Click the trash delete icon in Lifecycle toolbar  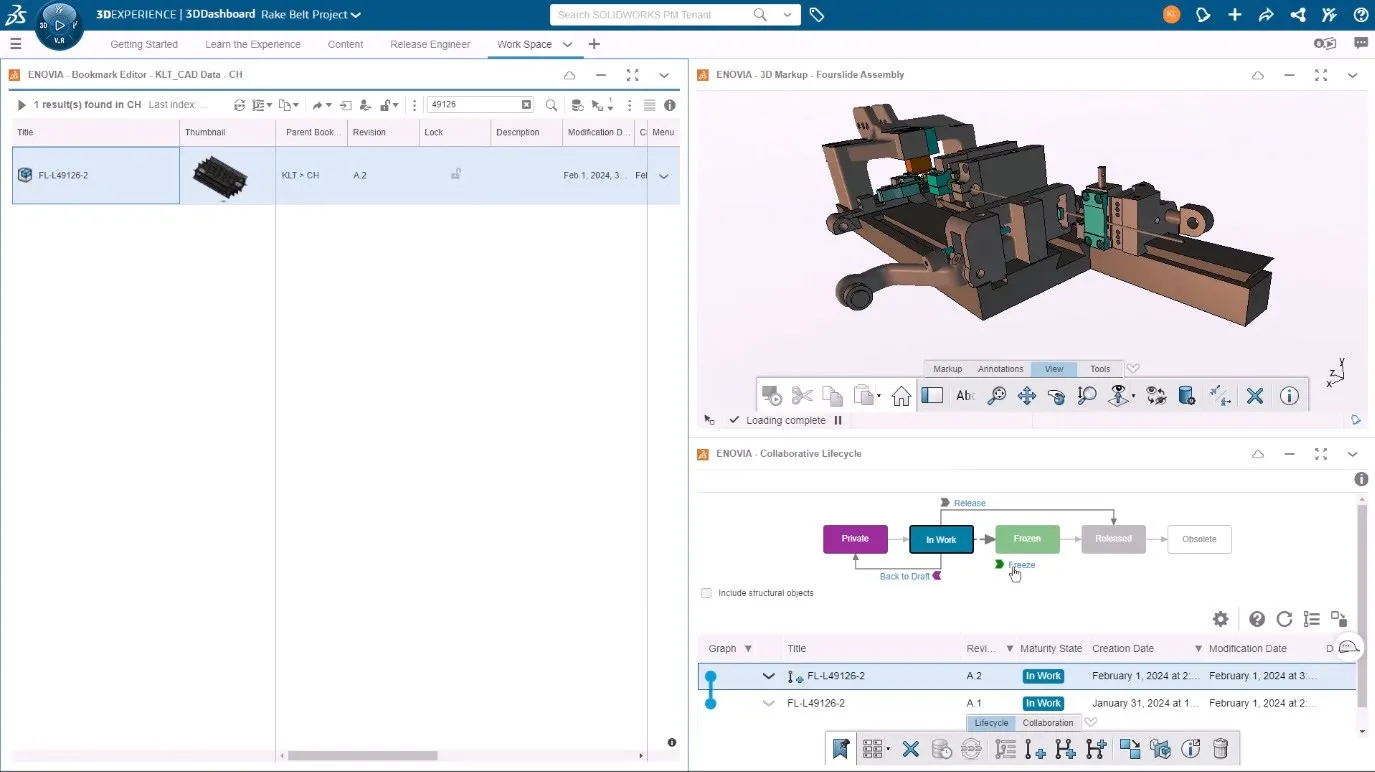pyautogui.click(x=1220, y=748)
